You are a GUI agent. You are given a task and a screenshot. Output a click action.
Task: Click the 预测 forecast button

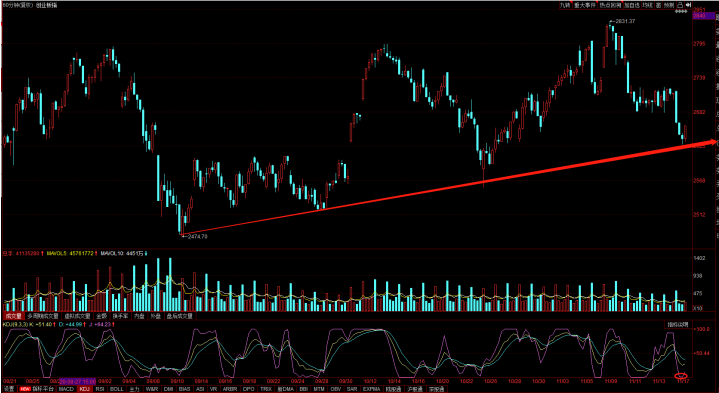(x=669, y=5)
